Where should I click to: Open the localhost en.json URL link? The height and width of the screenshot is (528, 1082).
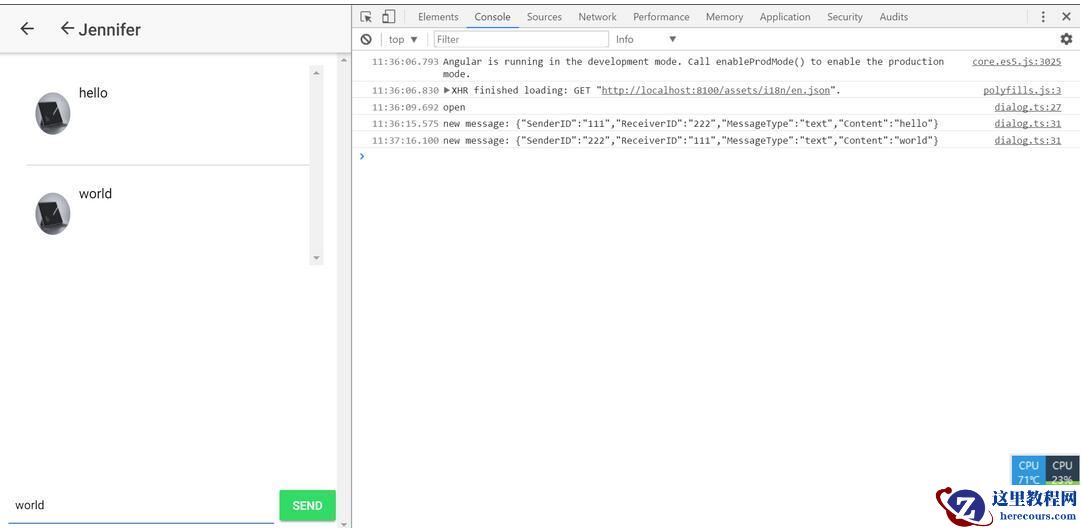click(716, 90)
